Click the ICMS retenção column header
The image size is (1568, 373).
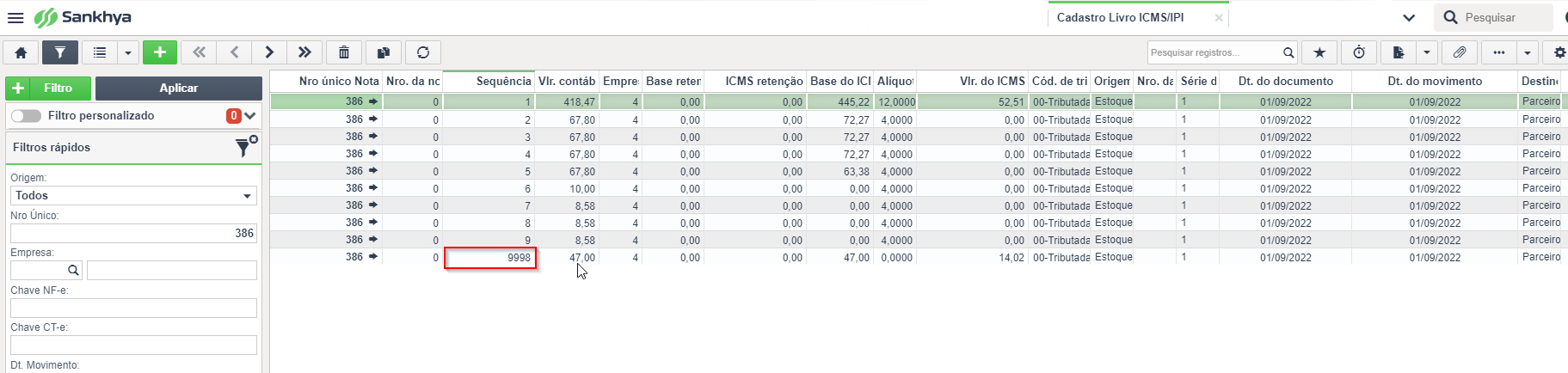755,81
